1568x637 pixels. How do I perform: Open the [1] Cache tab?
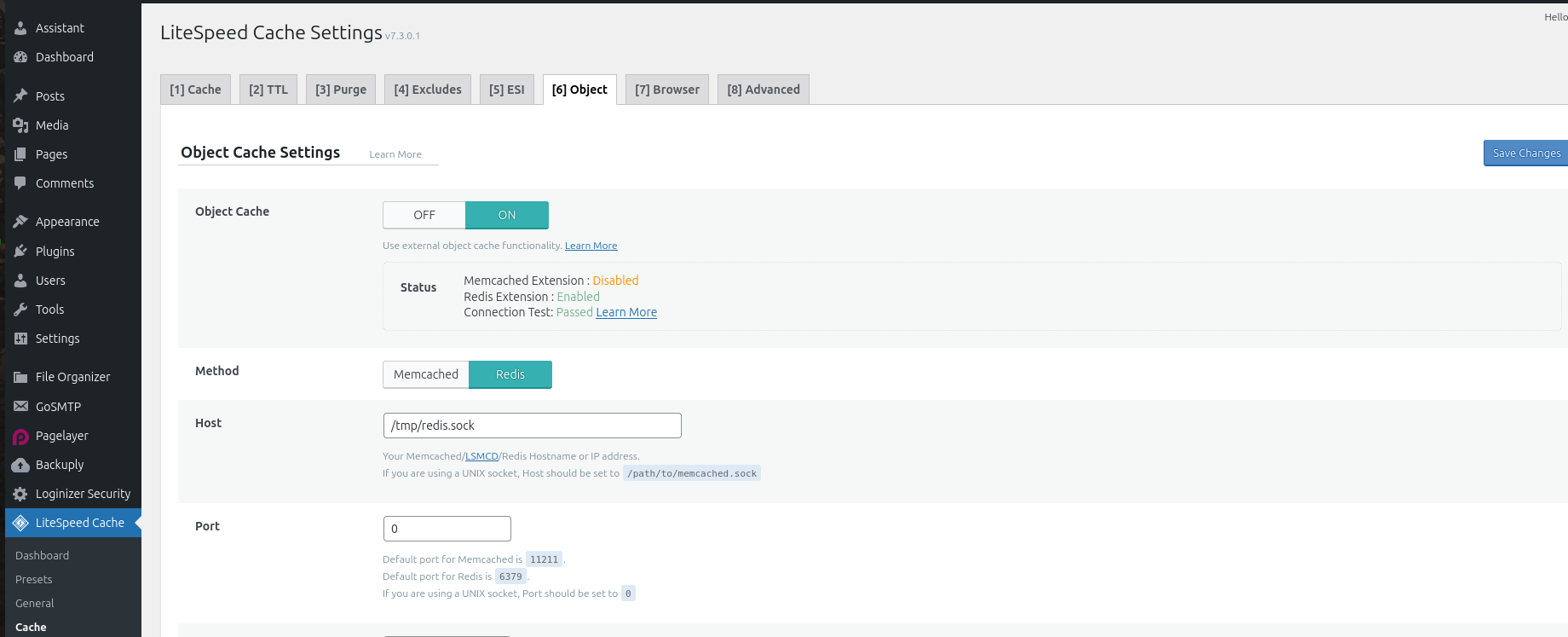[x=195, y=90]
